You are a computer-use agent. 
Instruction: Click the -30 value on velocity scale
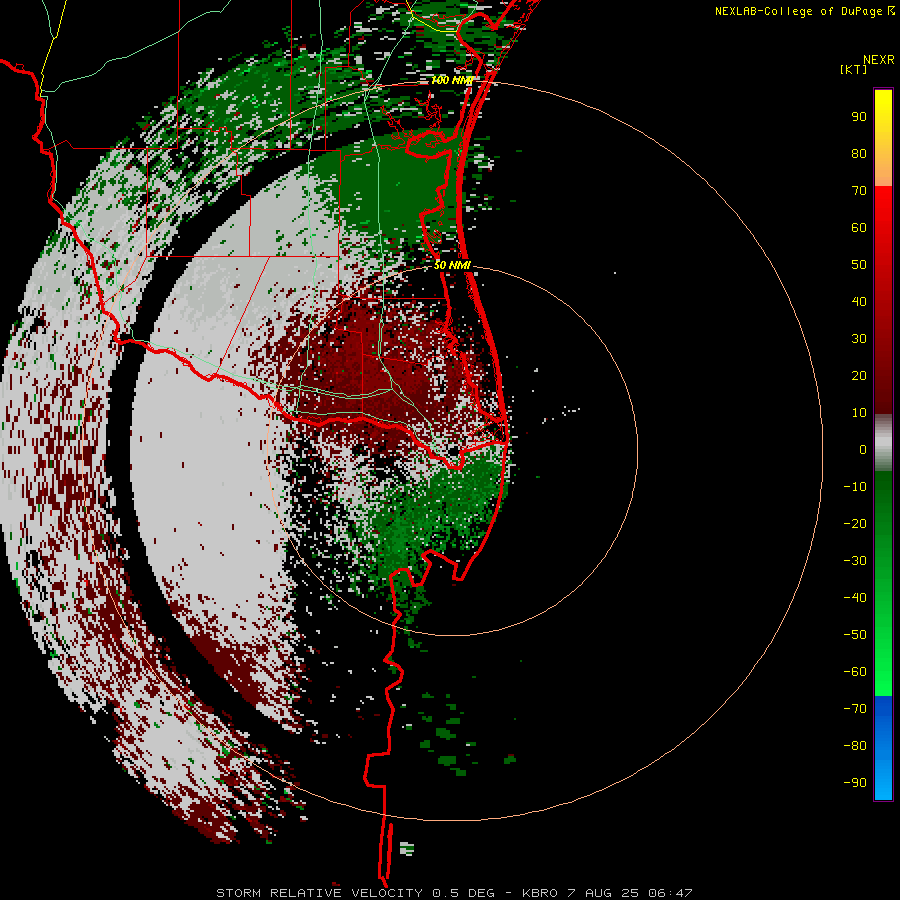(855, 561)
